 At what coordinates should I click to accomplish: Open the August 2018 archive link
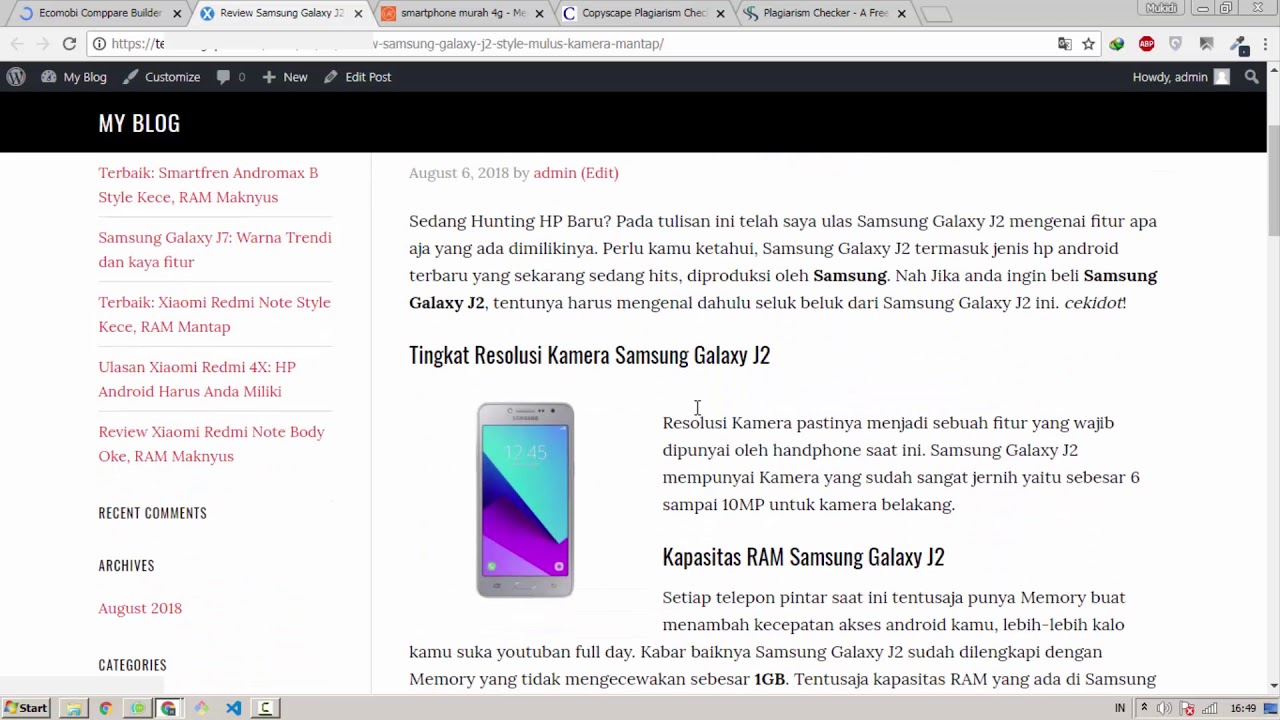(140, 608)
